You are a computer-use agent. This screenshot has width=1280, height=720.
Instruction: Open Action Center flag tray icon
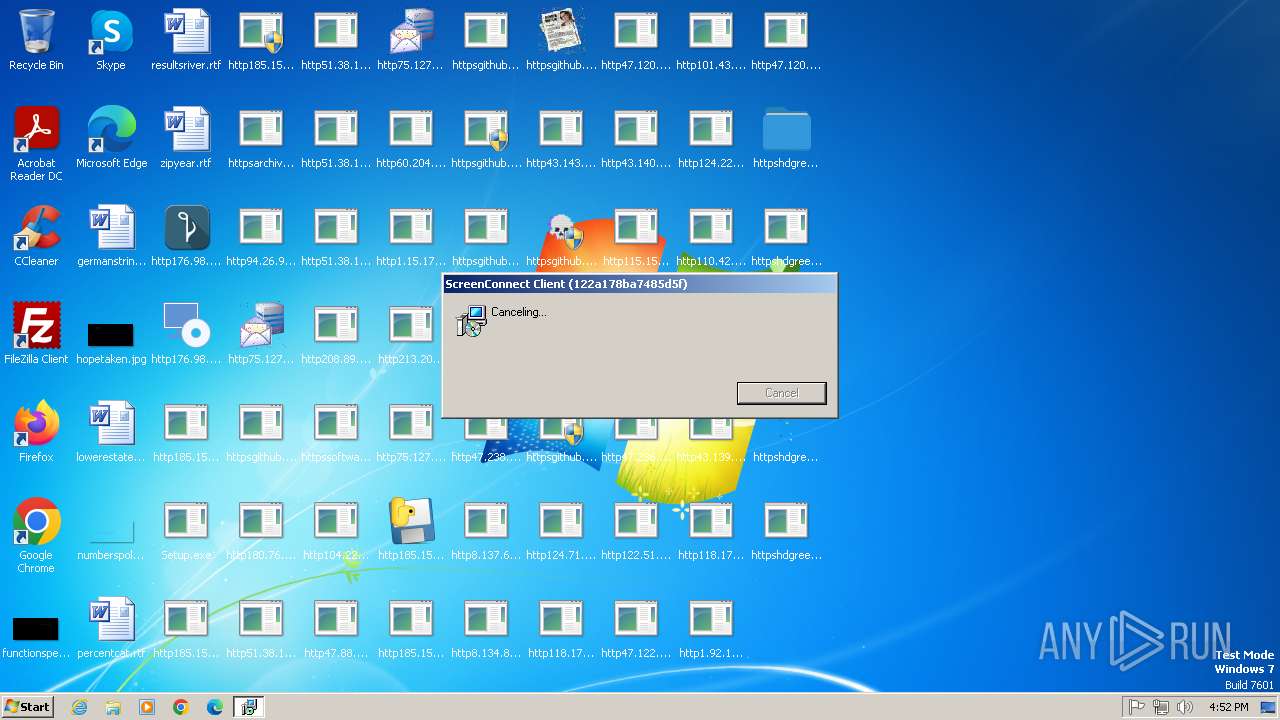click(1137, 707)
